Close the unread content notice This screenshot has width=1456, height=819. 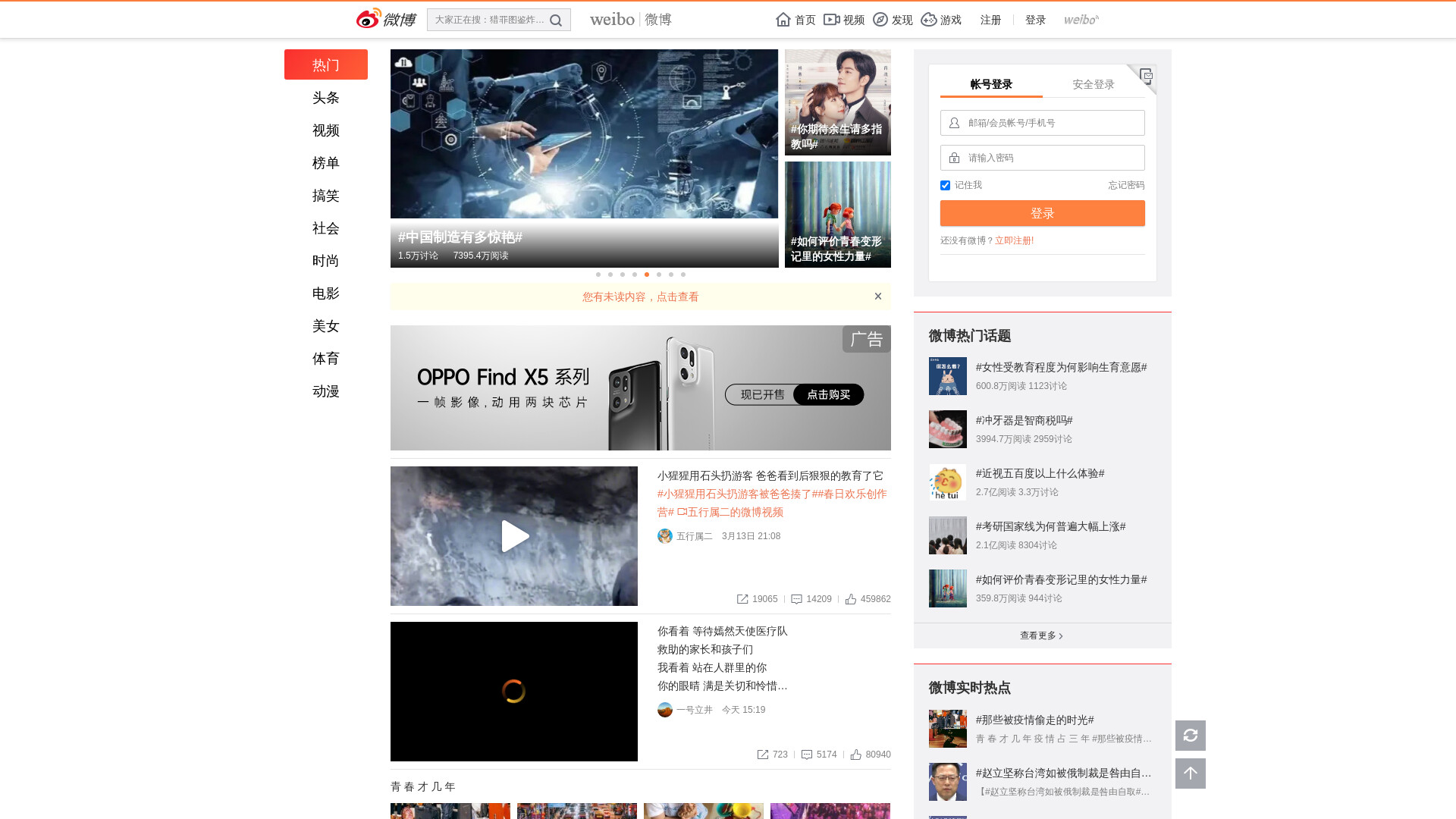click(x=878, y=297)
